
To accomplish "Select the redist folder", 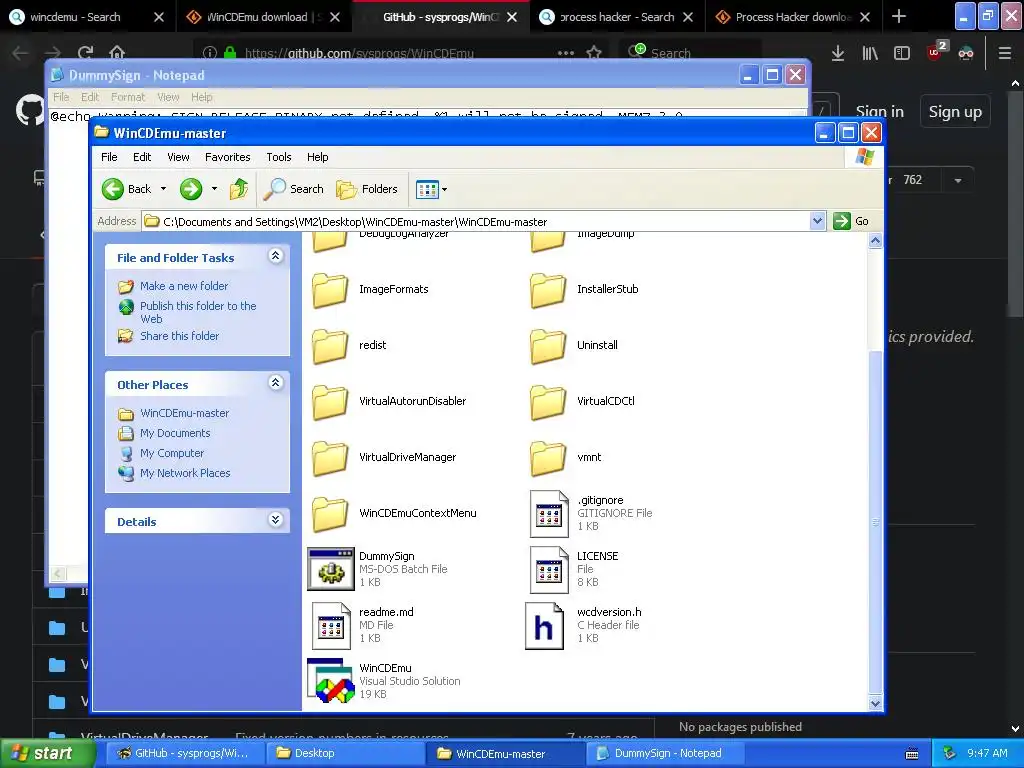I will click(x=350, y=345).
